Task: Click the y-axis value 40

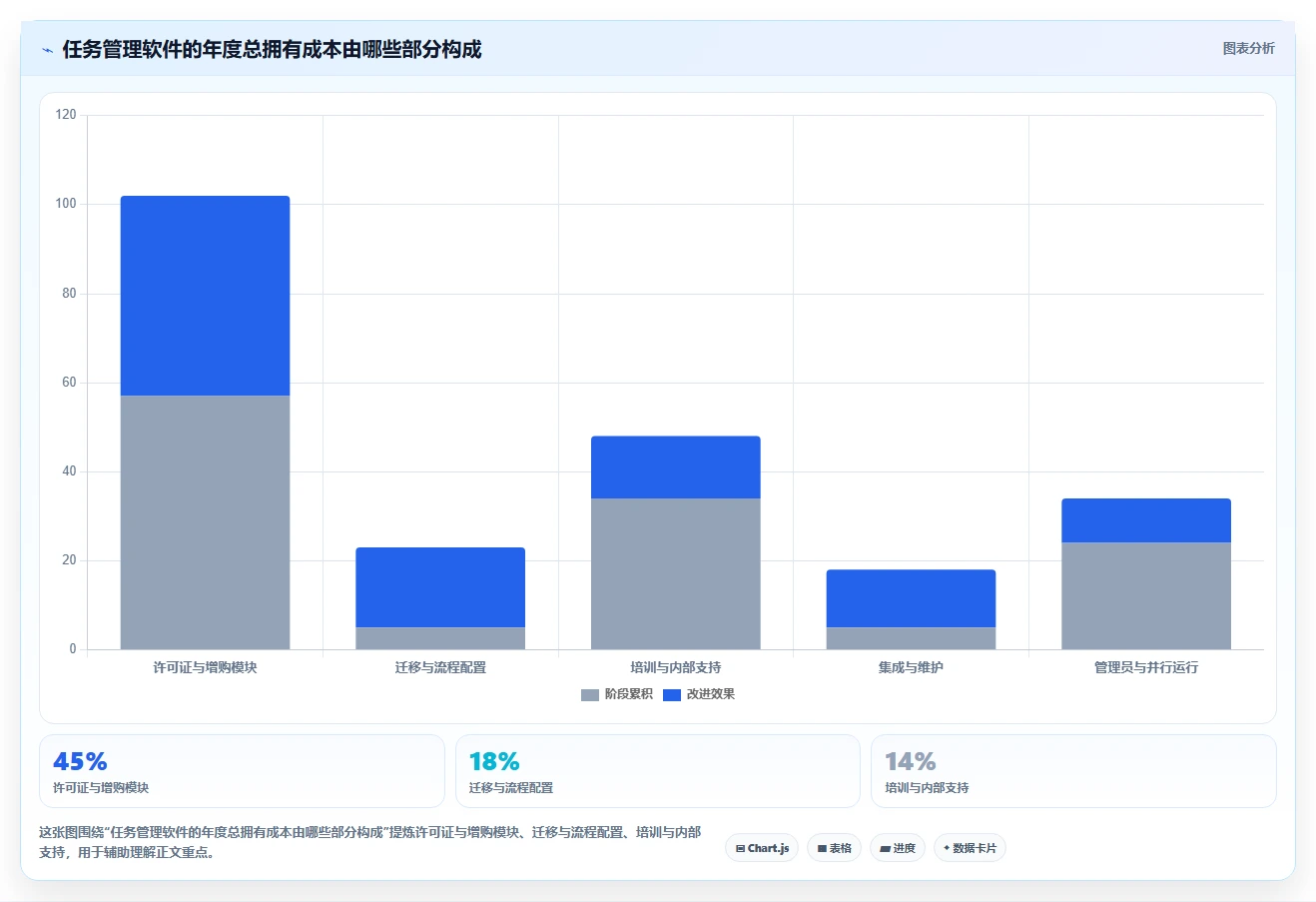Action: 69,471
